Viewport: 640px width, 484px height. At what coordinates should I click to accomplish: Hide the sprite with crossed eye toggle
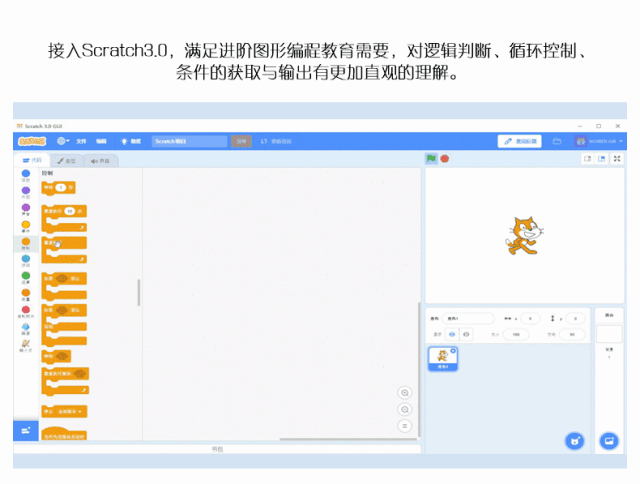coord(466,335)
